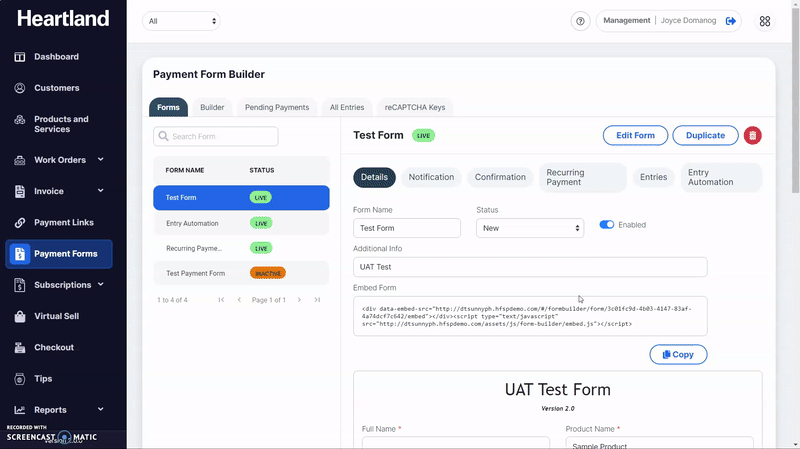The image size is (800, 449).
Task: Click the STATUS column header
Action: 262,170
